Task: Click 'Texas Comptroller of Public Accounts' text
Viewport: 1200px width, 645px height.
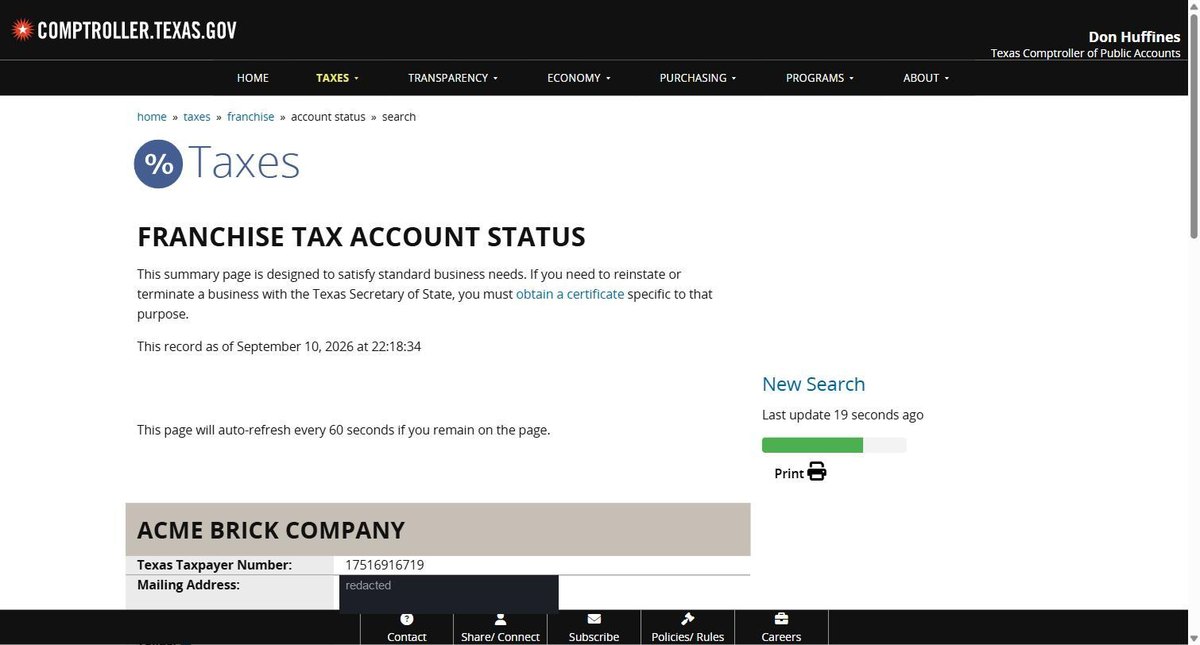Action: pyautogui.click(x=1085, y=53)
